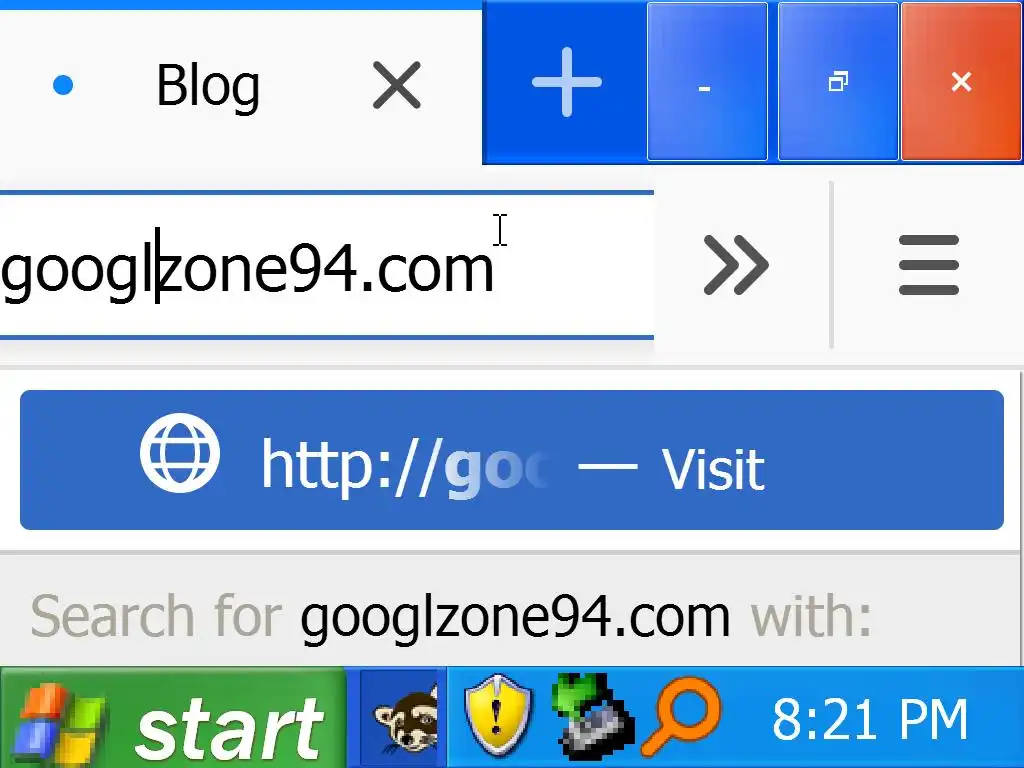
Task: Click the blue dot indicator on Blog tab
Action: [63, 85]
